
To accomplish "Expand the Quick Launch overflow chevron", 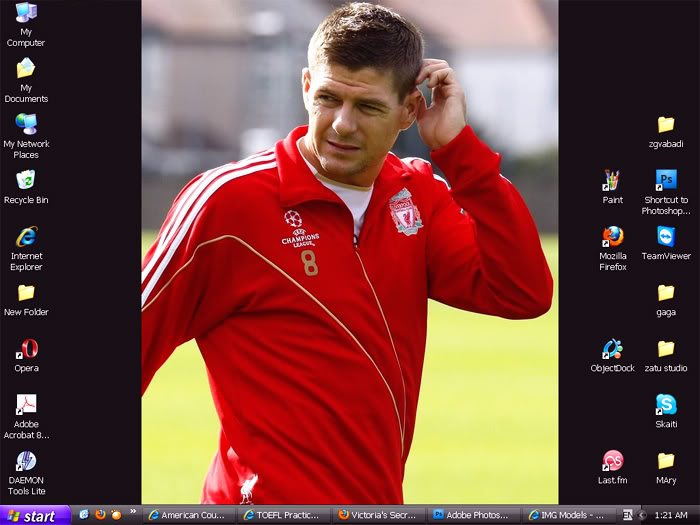I will coord(133,514).
